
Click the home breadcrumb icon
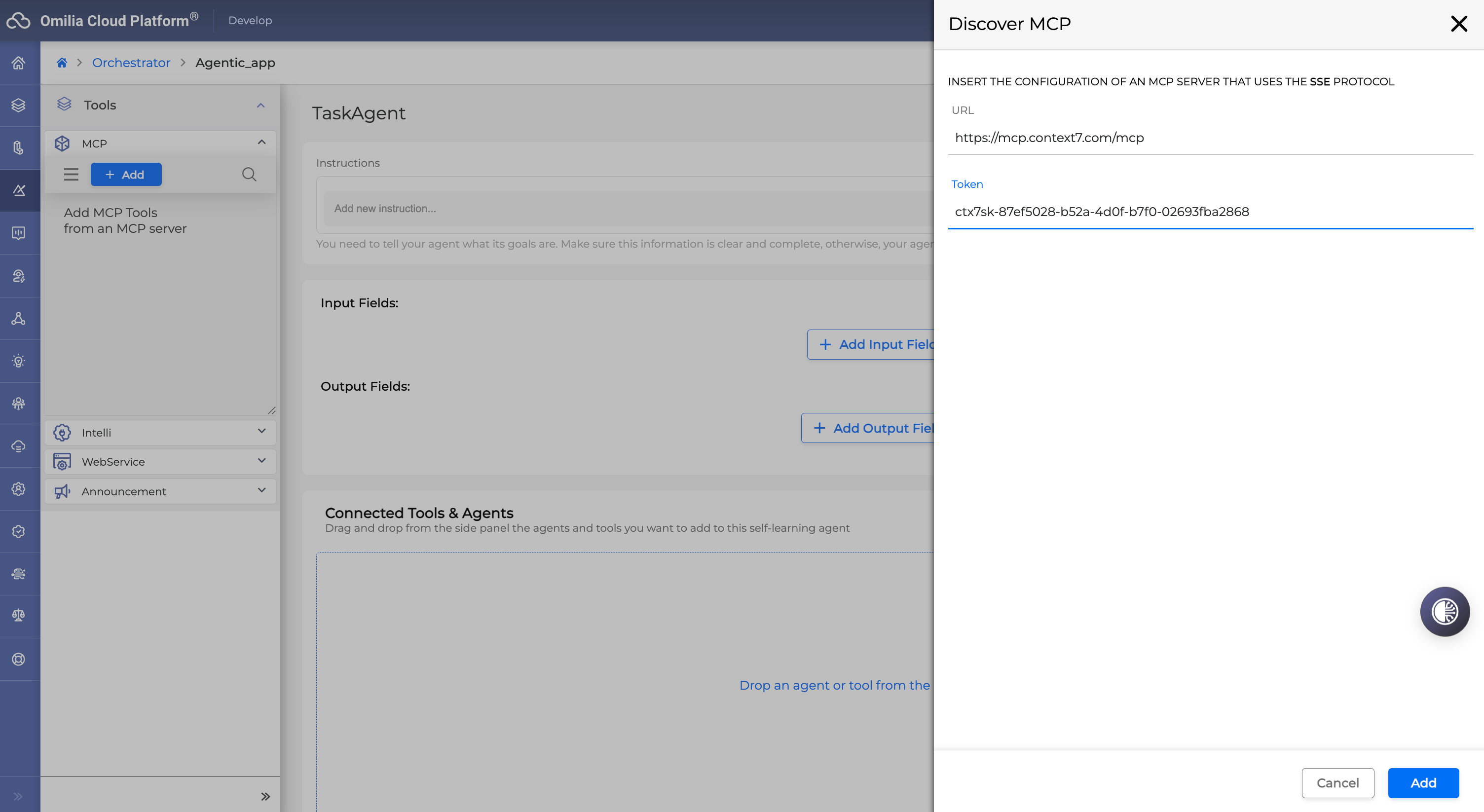click(62, 63)
